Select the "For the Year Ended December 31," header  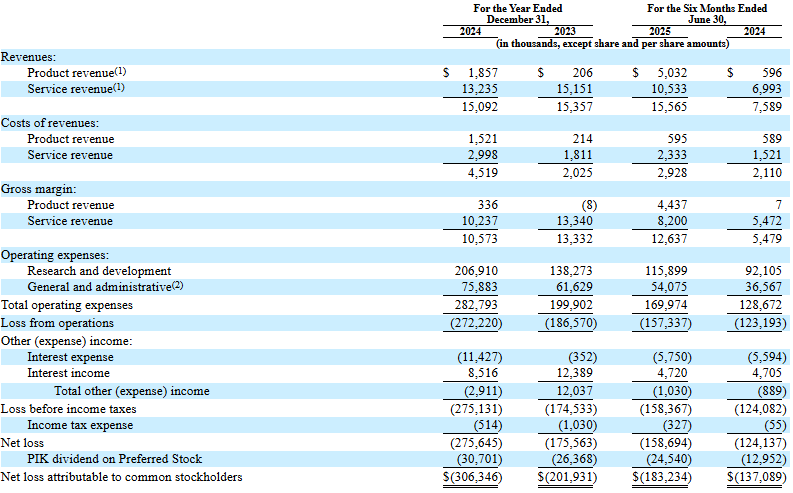pyautogui.click(x=518, y=14)
